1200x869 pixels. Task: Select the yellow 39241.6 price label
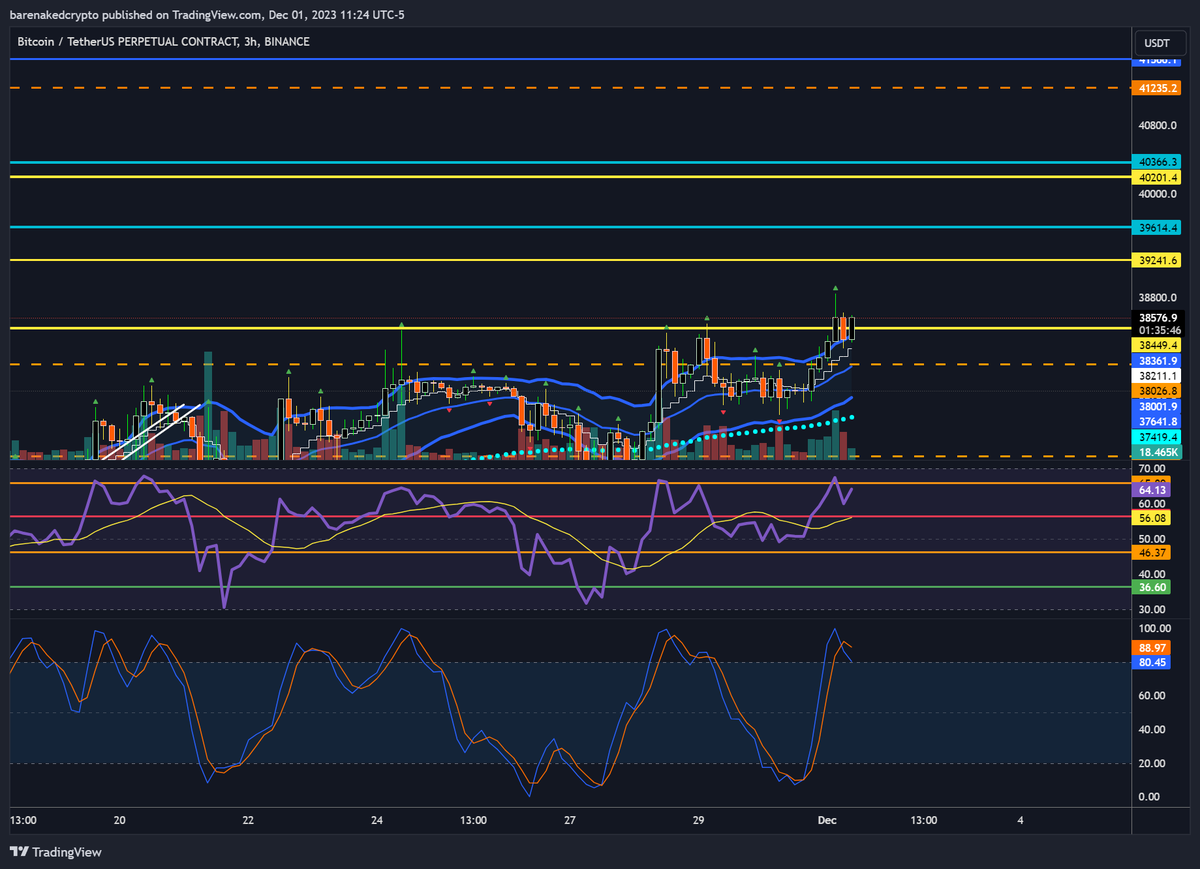[x=1158, y=260]
